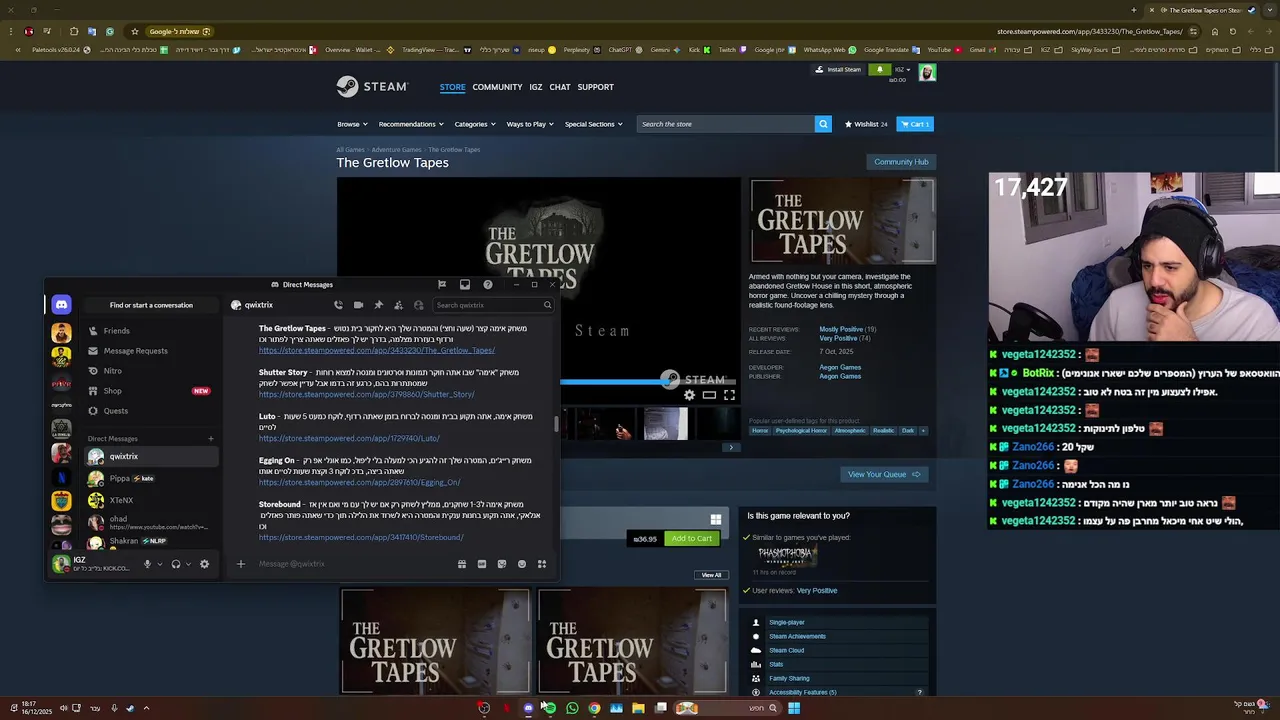Mute microphone in Discord user panel

(x=147, y=564)
